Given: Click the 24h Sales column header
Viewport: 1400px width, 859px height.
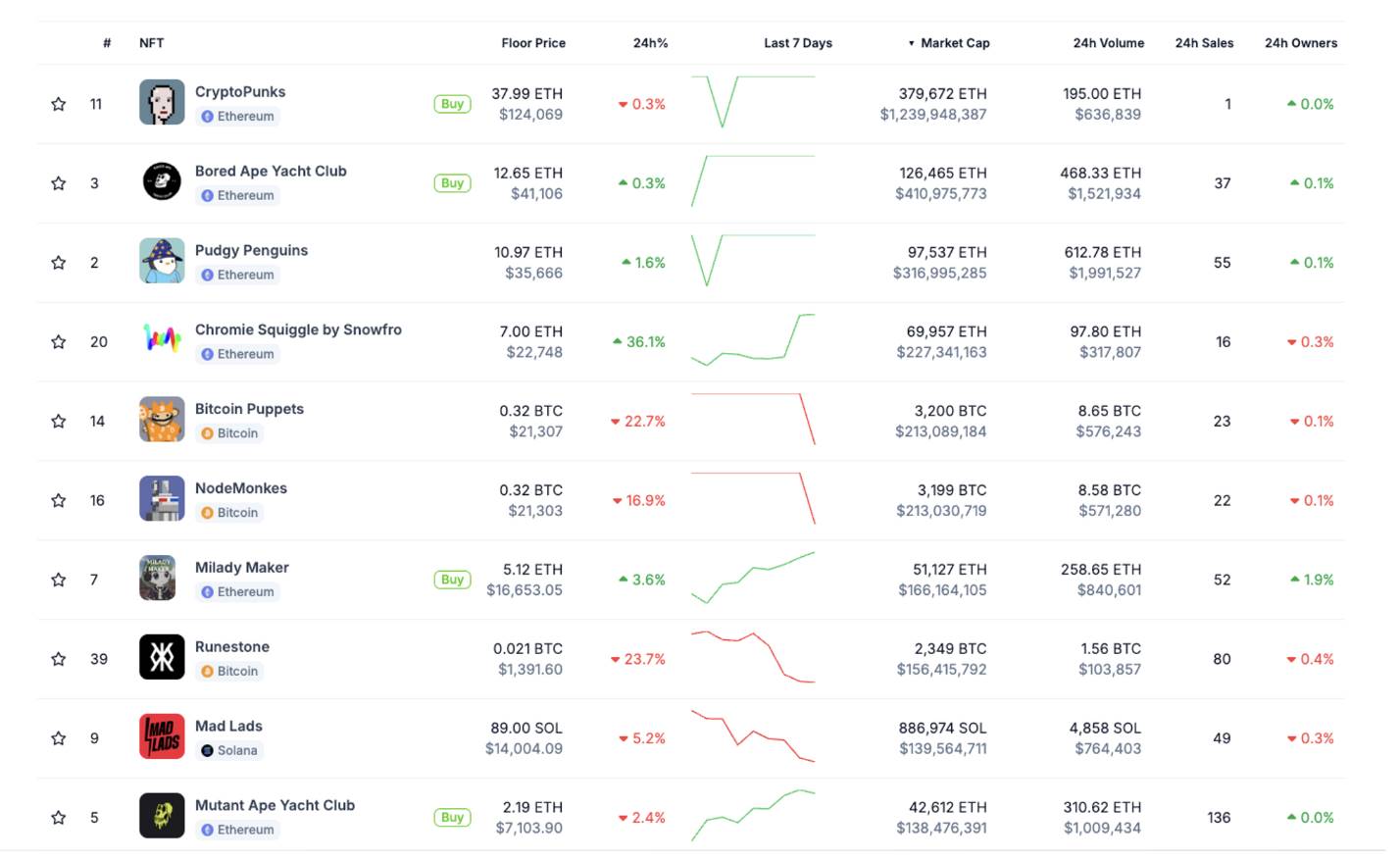Looking at the screenshot, I should pos(1204,43).
